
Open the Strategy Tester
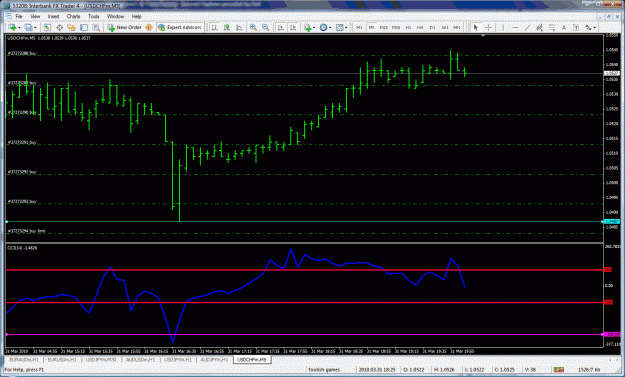pyautogui.click(x=96, y=27)
